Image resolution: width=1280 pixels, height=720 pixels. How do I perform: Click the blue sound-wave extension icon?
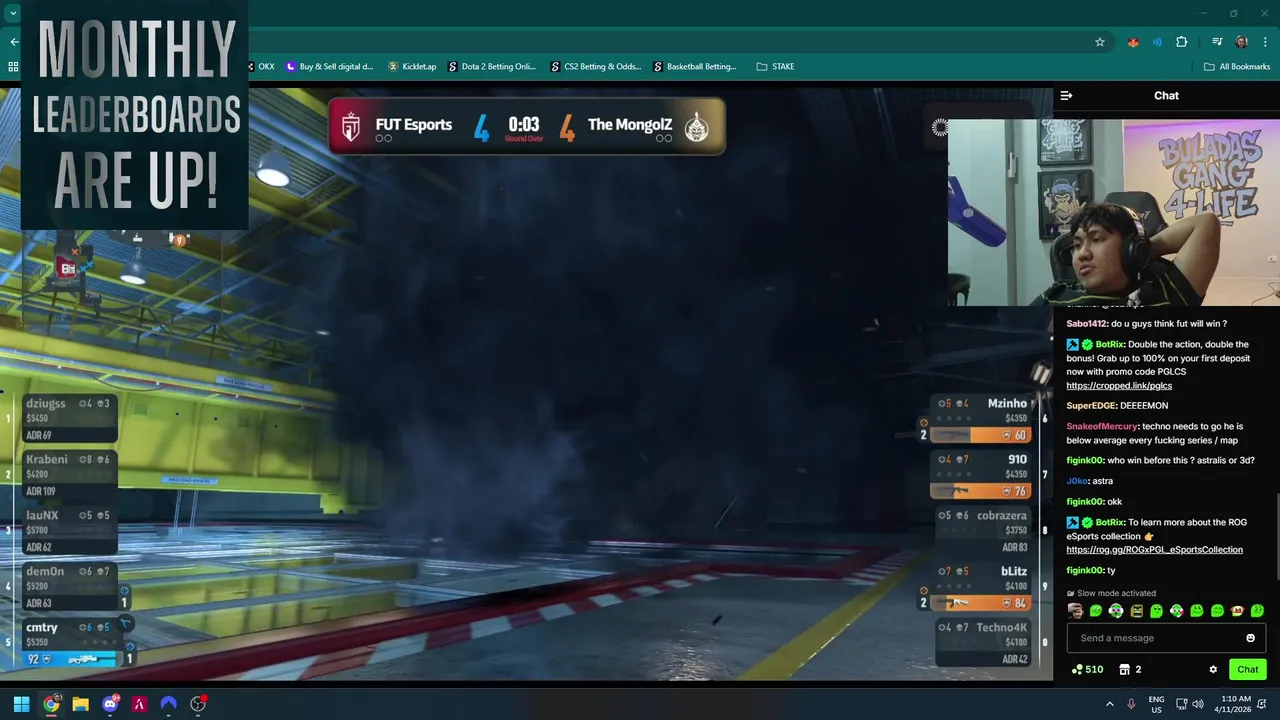click(x=1157, y=42)
